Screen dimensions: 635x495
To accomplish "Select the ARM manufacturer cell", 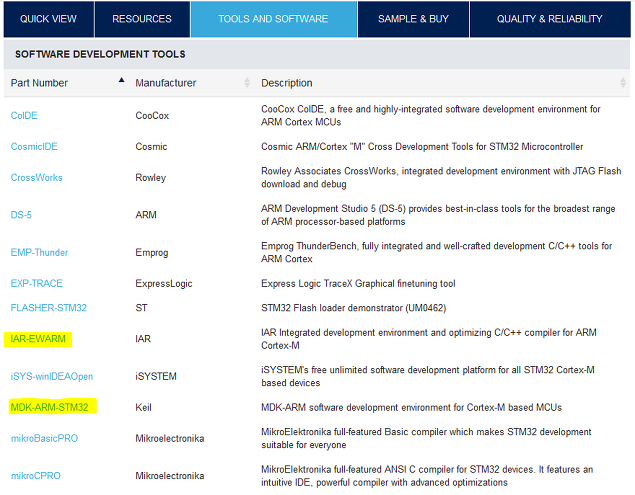I will tap(146, 215).
